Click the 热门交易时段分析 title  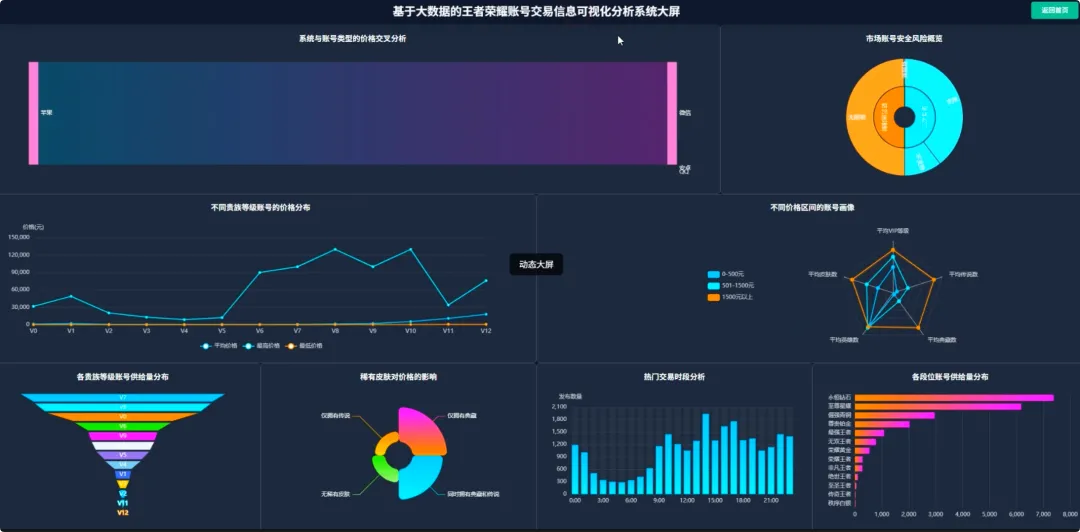point(674,377)
